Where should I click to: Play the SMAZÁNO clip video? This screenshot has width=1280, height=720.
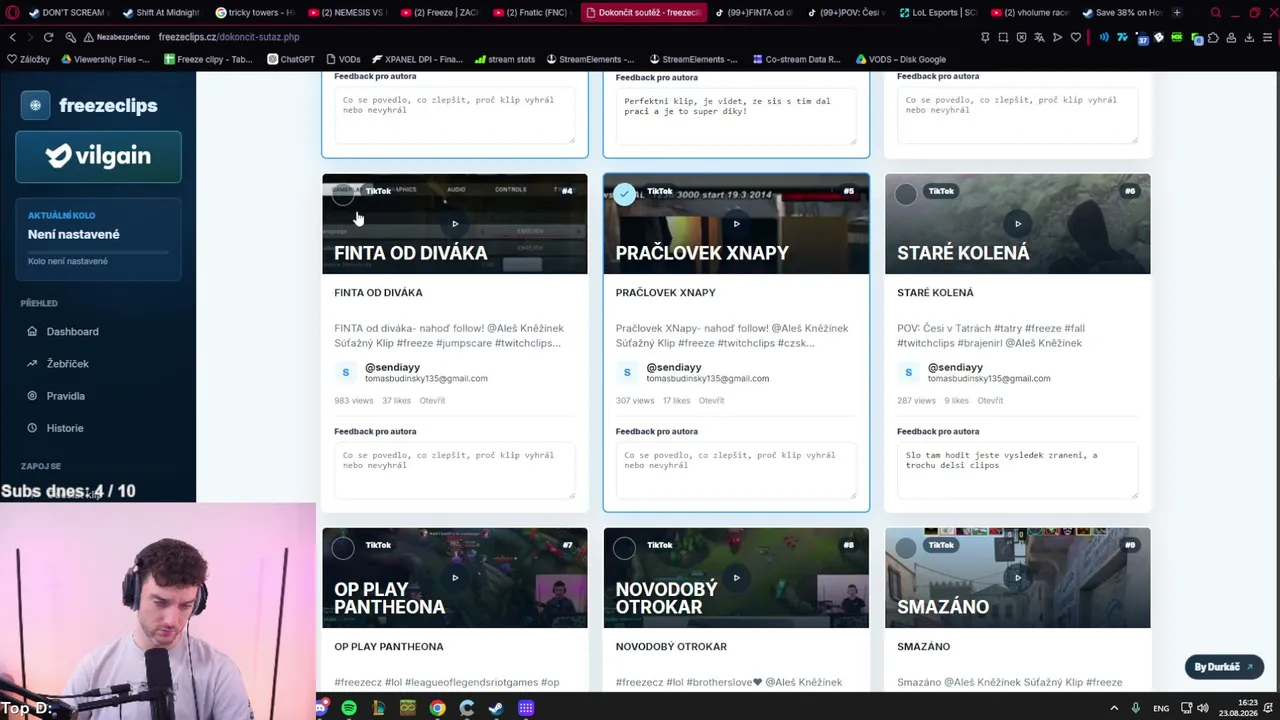1018,577
